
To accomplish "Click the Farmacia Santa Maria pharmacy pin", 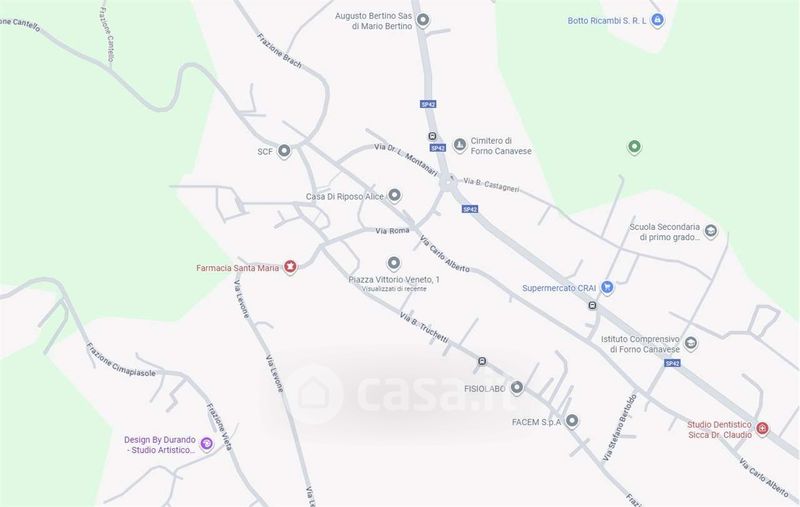I will click(x=290, y=267).
